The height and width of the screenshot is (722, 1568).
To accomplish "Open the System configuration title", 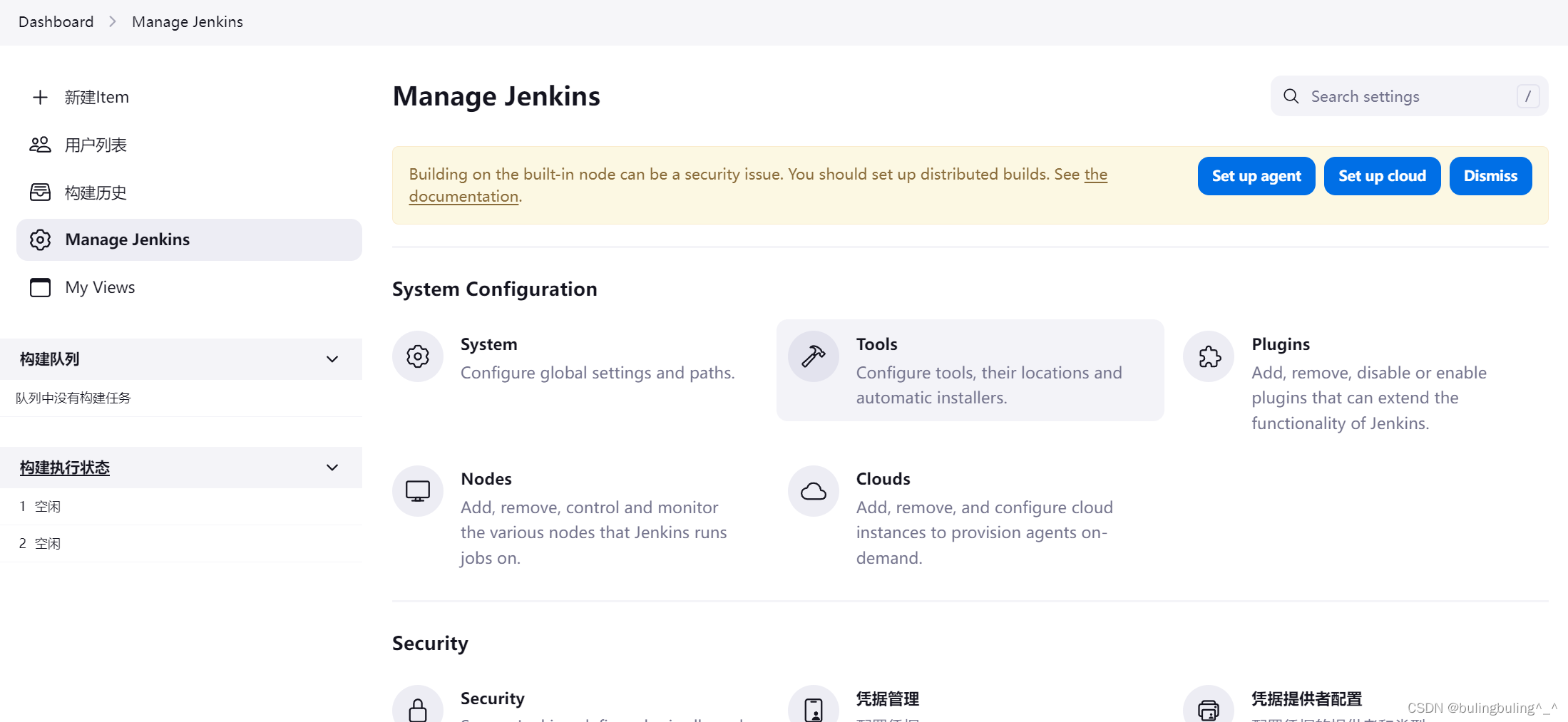I will click(x=489, y=344).
